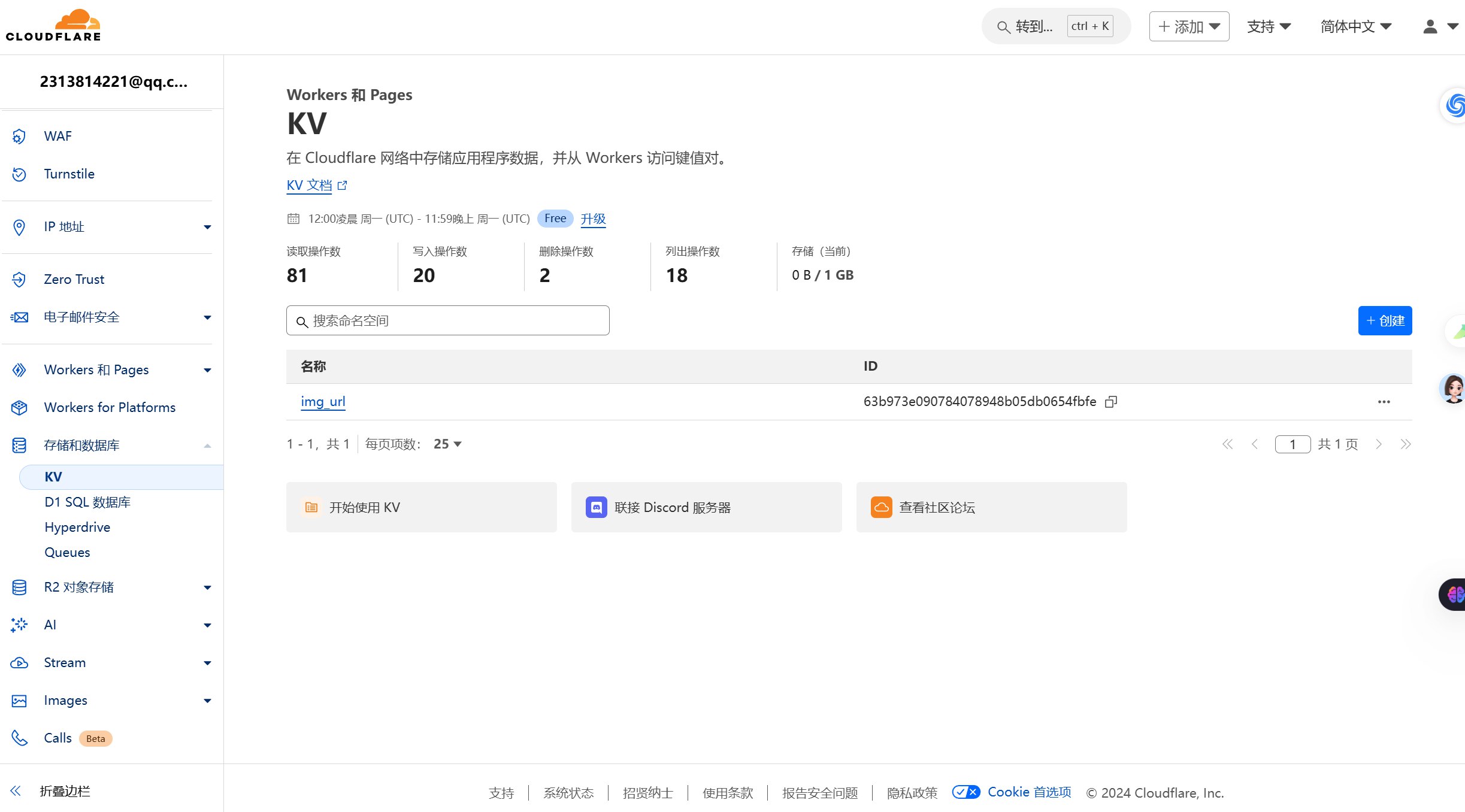Viewport: 1465px width, 812px height.
Task: Click the Workers 和 Pages sidebar icon
Action: coord(19,370)
